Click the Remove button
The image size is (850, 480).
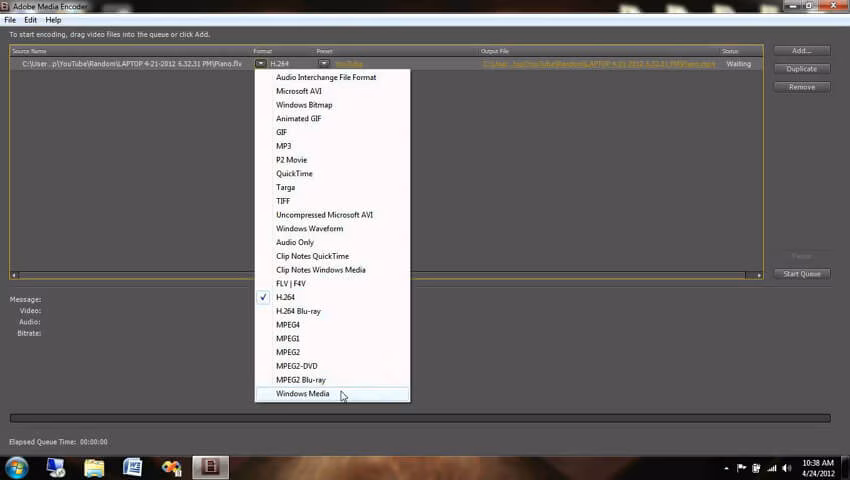coord(802,87)
